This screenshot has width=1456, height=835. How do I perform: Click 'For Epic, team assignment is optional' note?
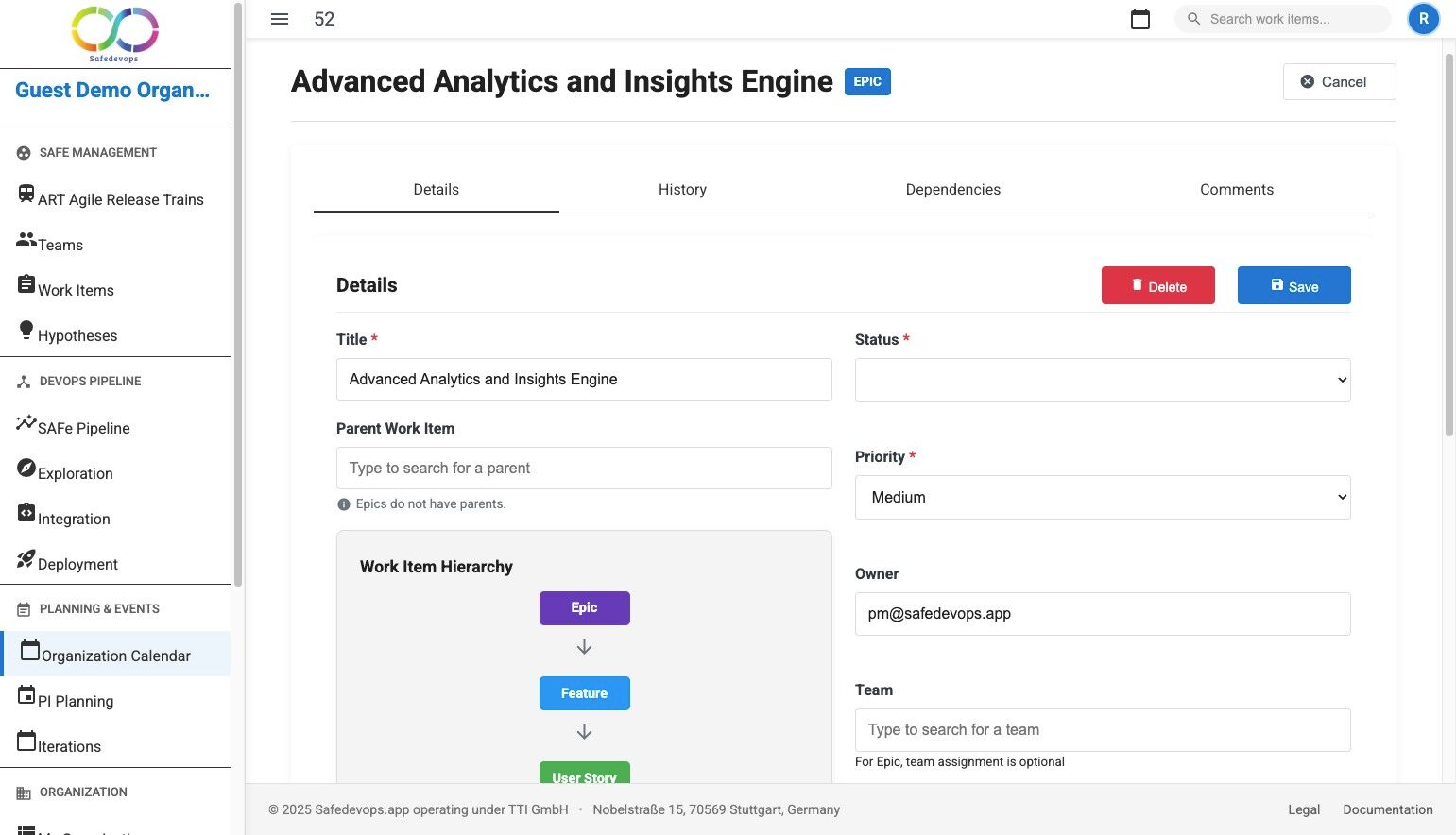tap(960, 762)
